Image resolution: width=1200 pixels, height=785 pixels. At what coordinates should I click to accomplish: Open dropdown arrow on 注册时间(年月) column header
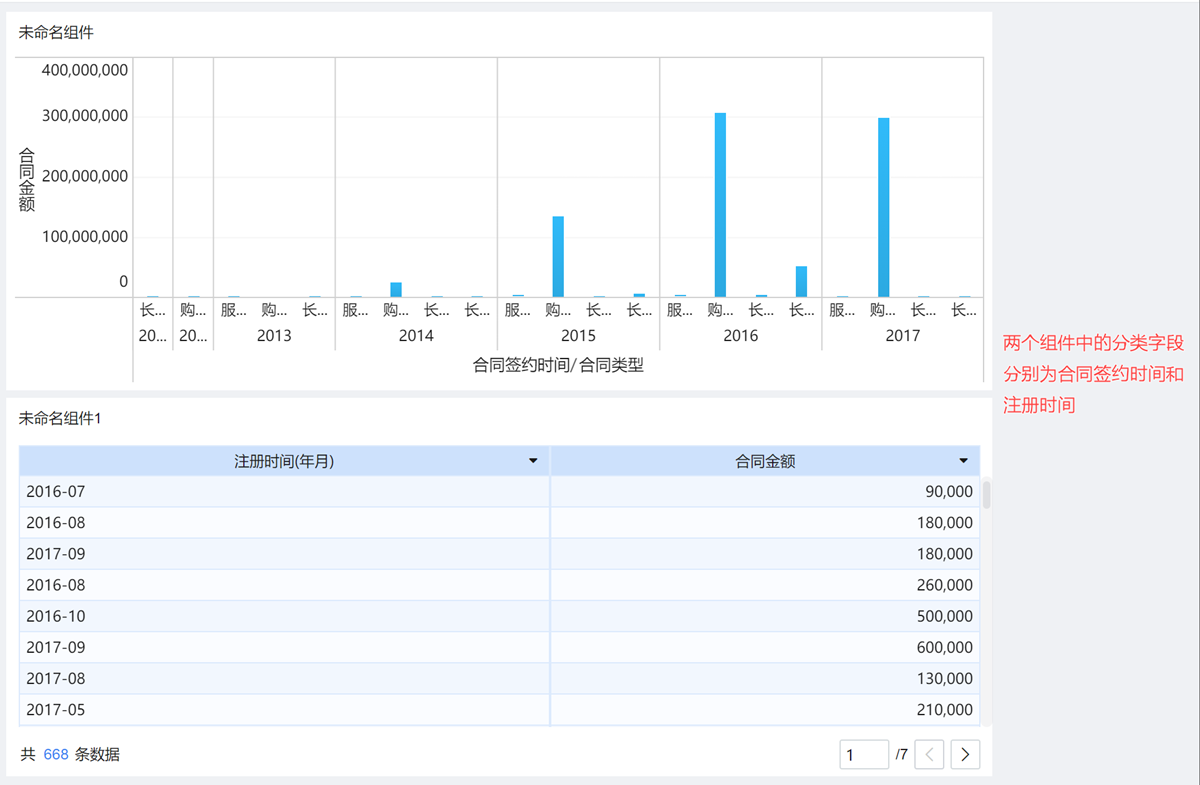coord(533,461)
